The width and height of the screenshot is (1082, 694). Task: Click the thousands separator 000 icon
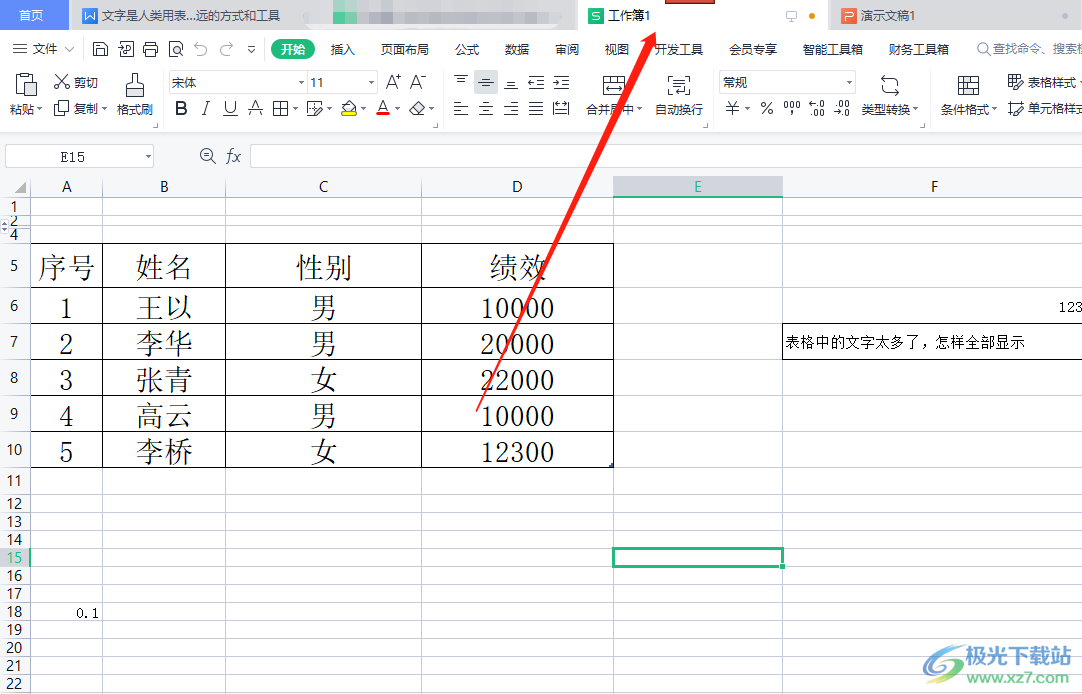click(791, 108)
